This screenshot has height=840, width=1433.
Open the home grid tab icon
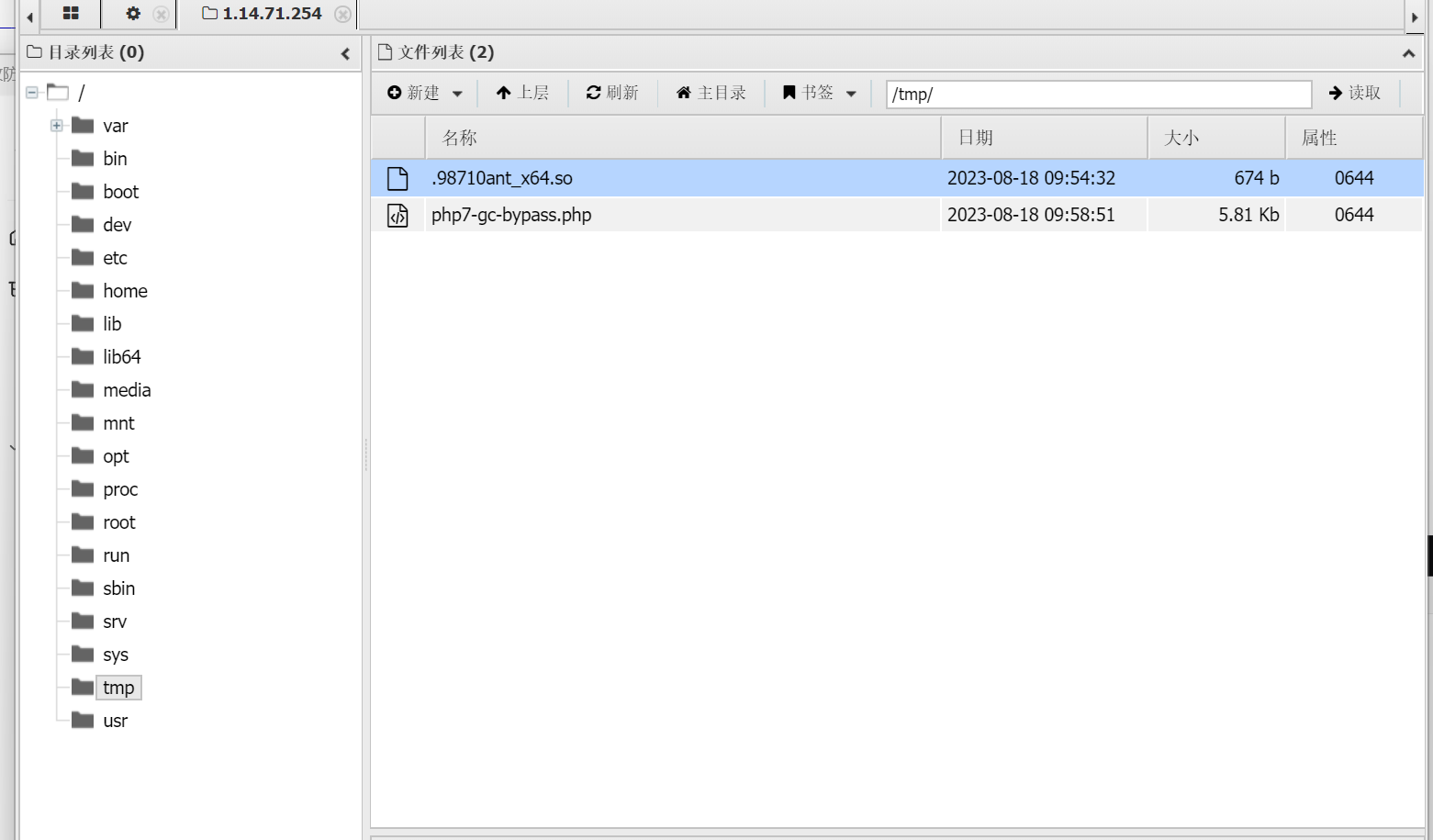pos(71,14)
